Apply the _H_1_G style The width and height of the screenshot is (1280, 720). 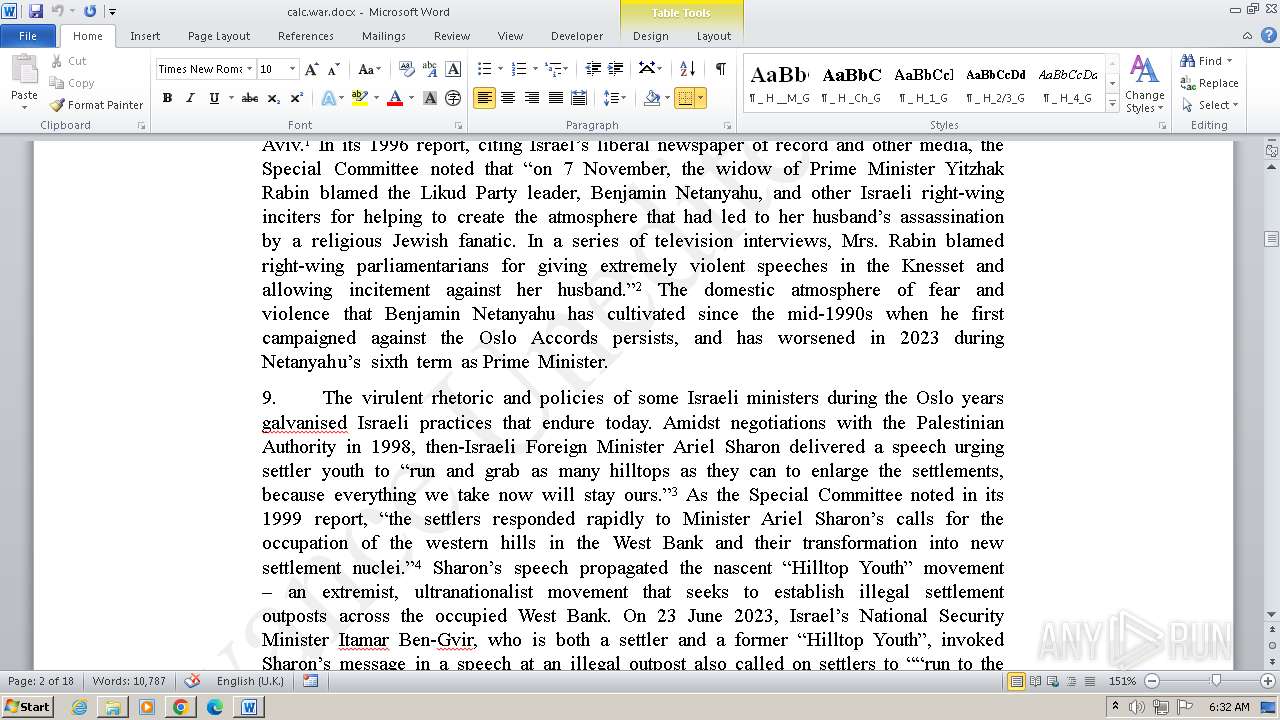924,83
